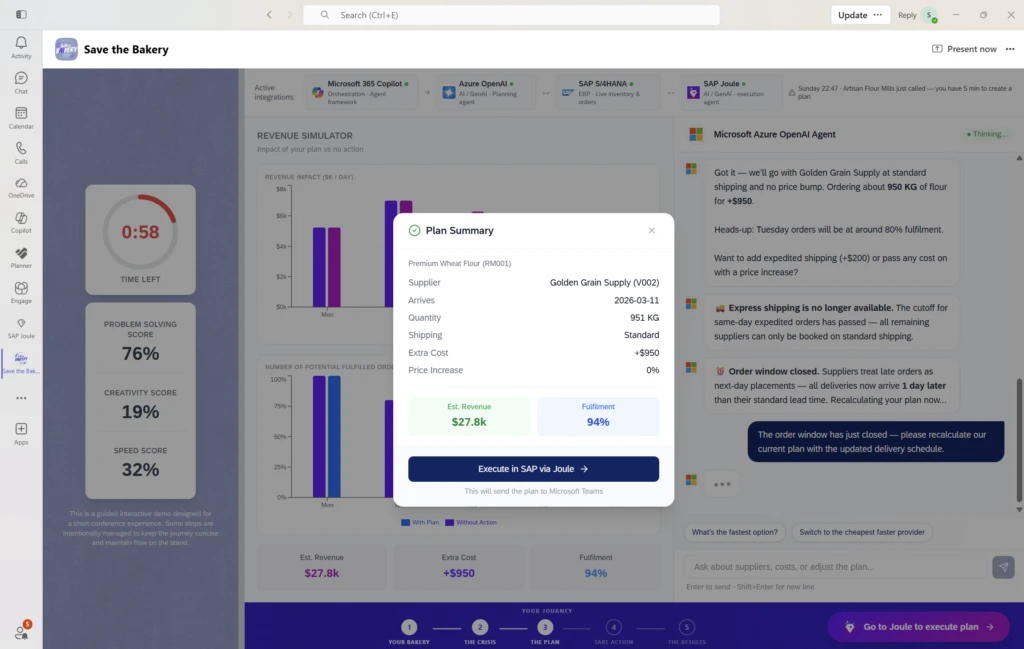Select journey step 5 The Results
Viewport: 1024px width, 649px height.
coord(686,627)
